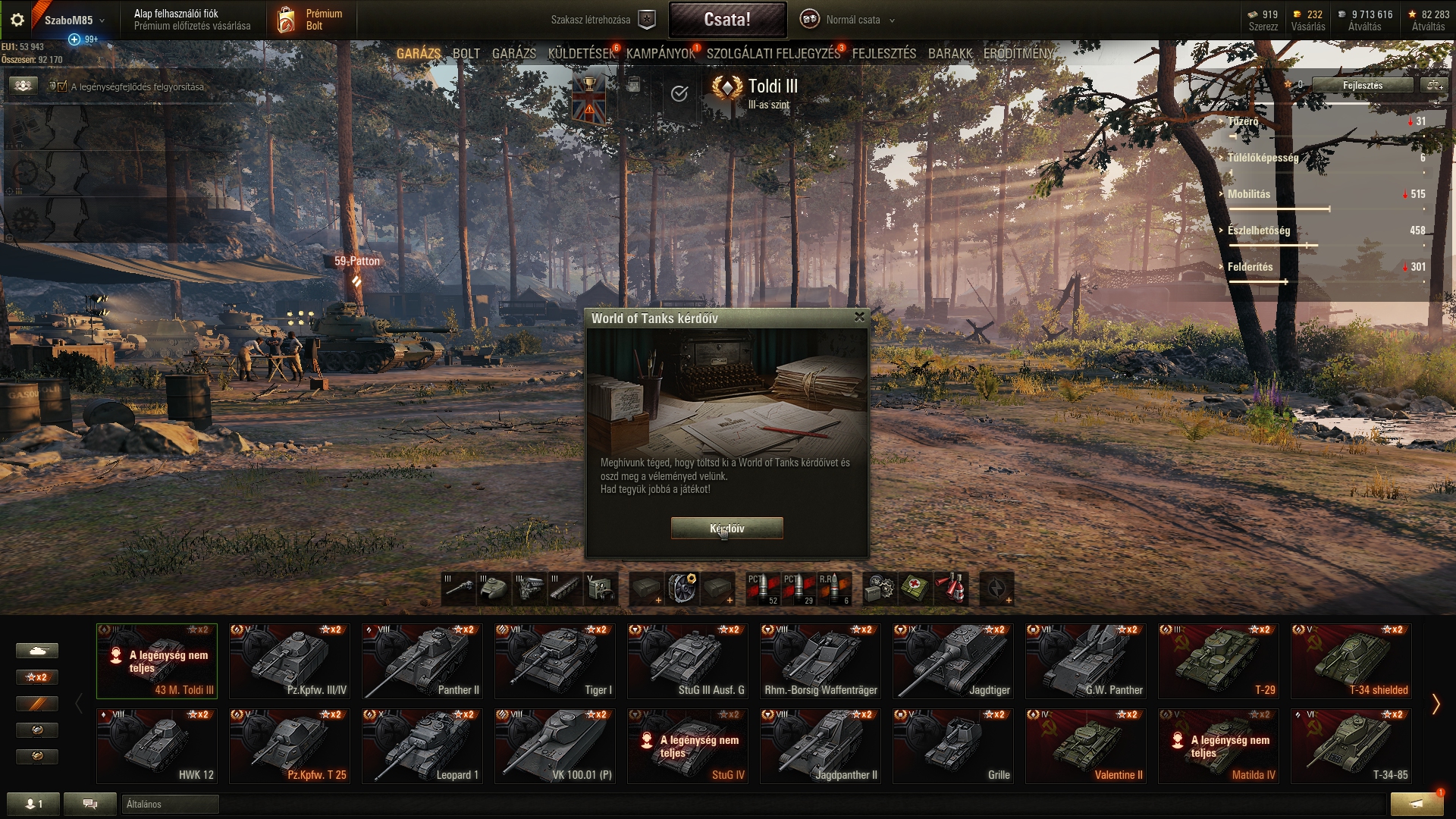Open the chat channels icon button
This screenshot has height=819, width=1456.
[x=90, y=804]
